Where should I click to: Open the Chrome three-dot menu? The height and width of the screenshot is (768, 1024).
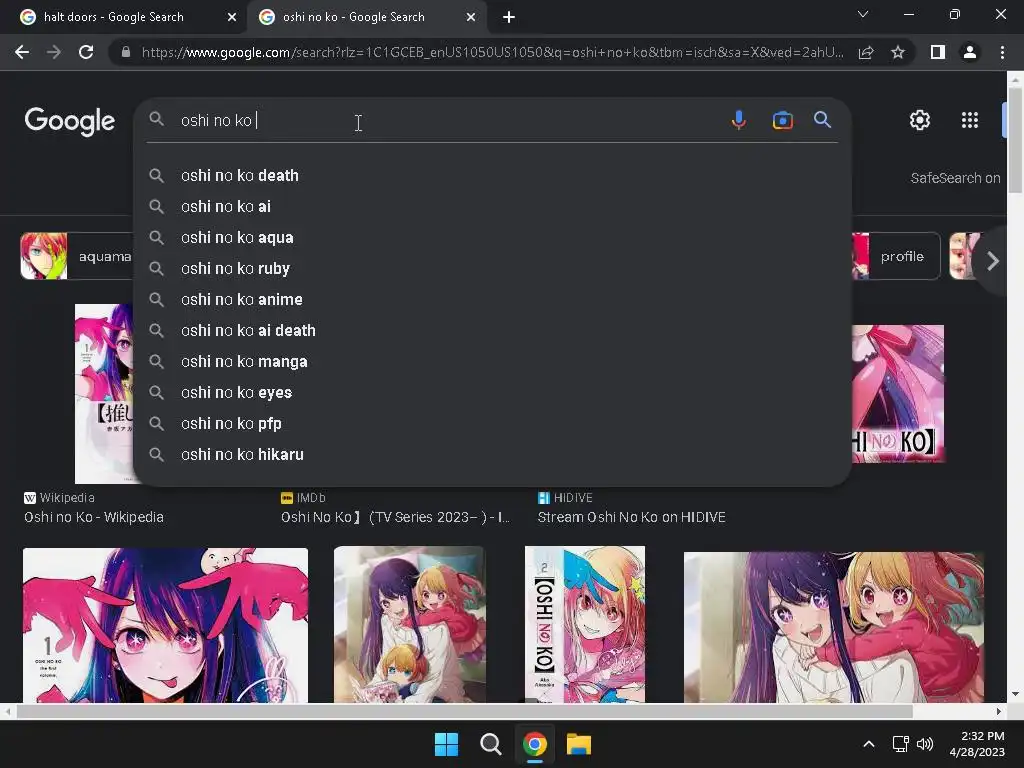point(1002,52)
